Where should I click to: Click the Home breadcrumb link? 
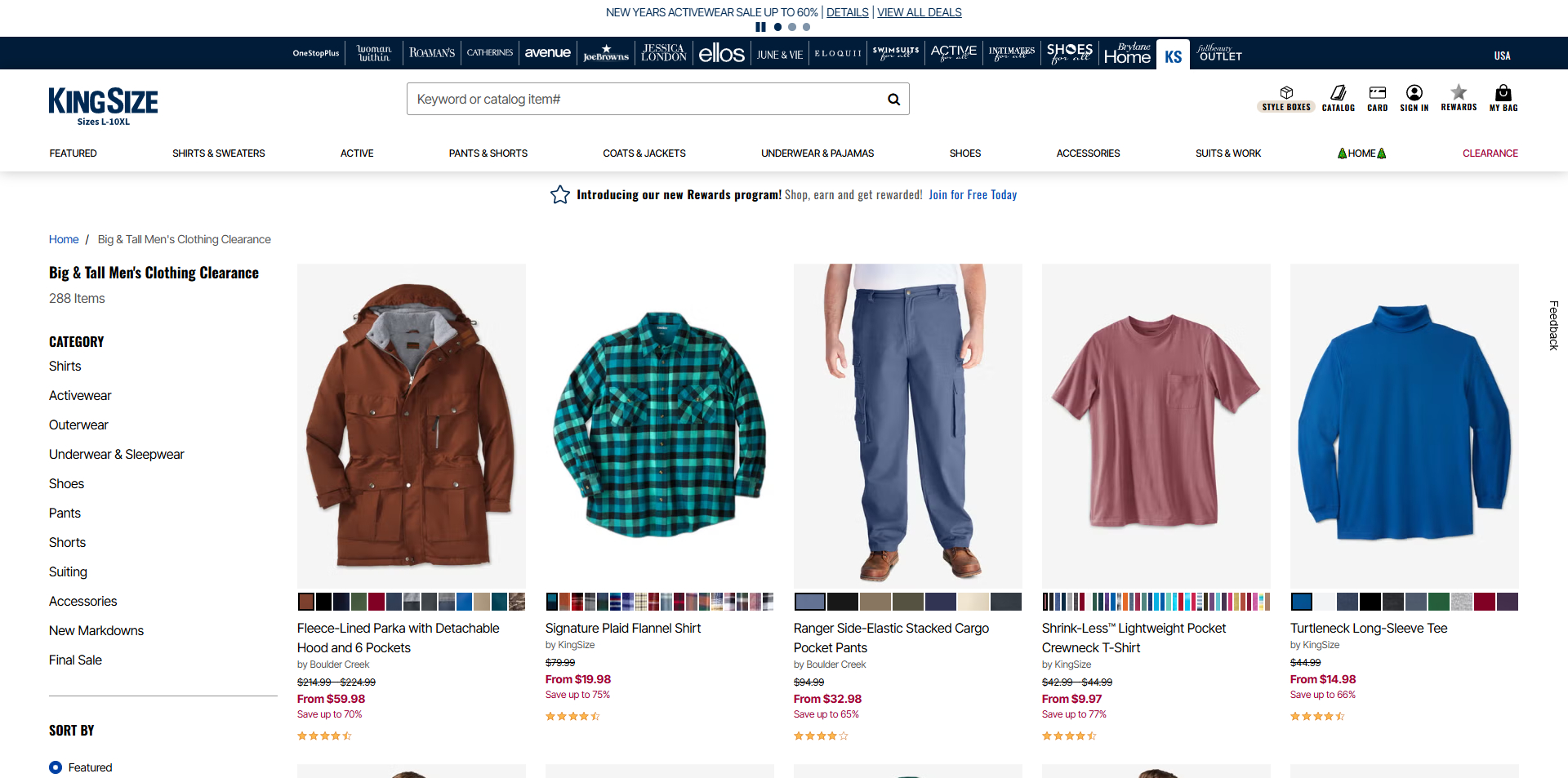pos(64,239)
